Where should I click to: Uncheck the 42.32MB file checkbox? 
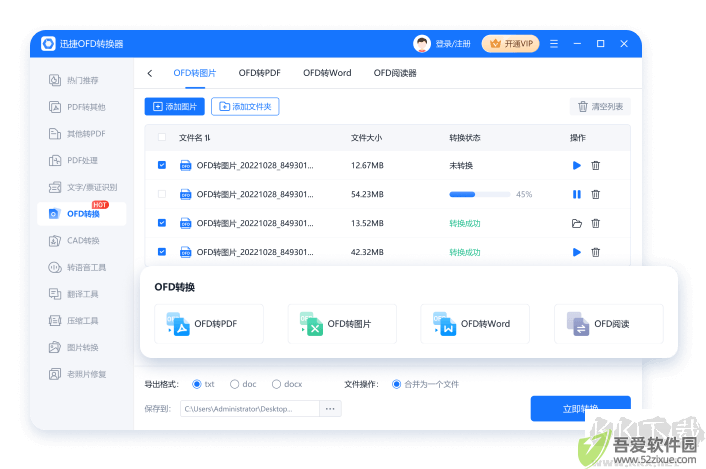(x=162, y=252)
